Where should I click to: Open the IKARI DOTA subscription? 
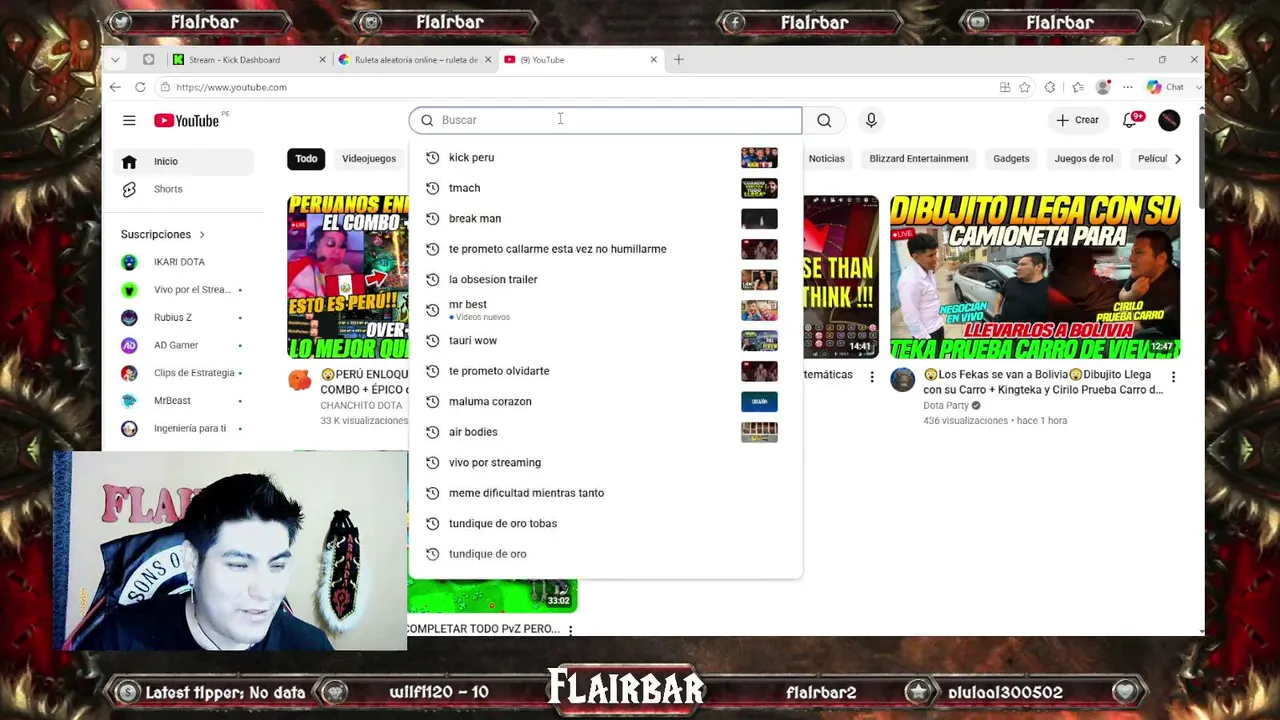pos(181,262)
